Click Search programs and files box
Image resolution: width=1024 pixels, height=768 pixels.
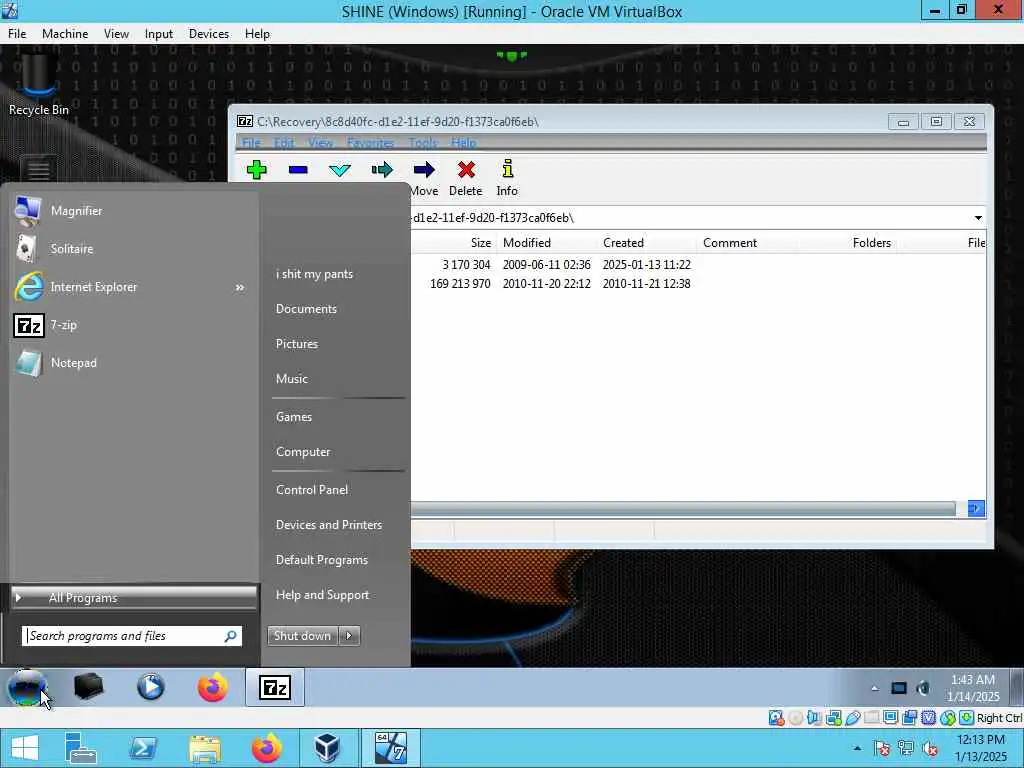tap(132, 636)
